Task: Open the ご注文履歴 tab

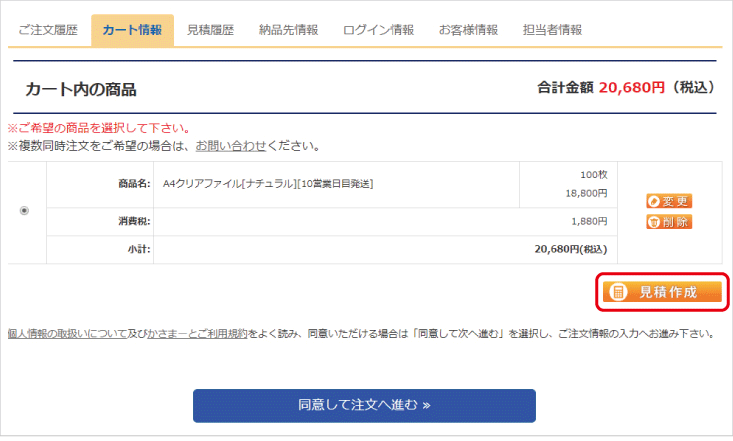Action: [45, 30]
